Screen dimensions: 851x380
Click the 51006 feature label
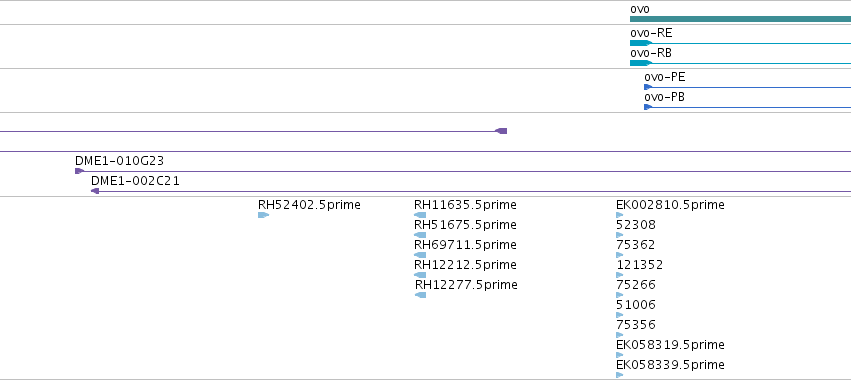[x=636, y=305]
